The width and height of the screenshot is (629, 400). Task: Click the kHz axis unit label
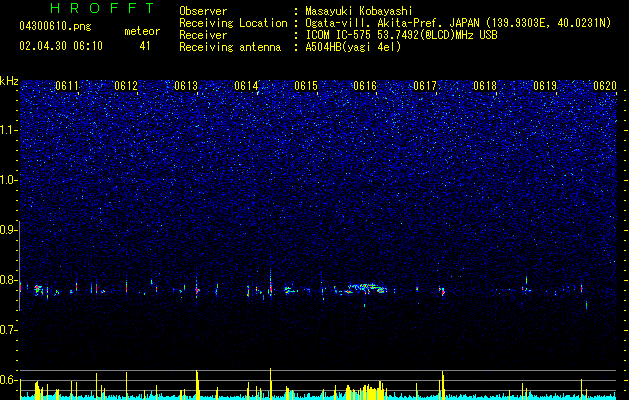pyautogui.click(x=9, y=81)
